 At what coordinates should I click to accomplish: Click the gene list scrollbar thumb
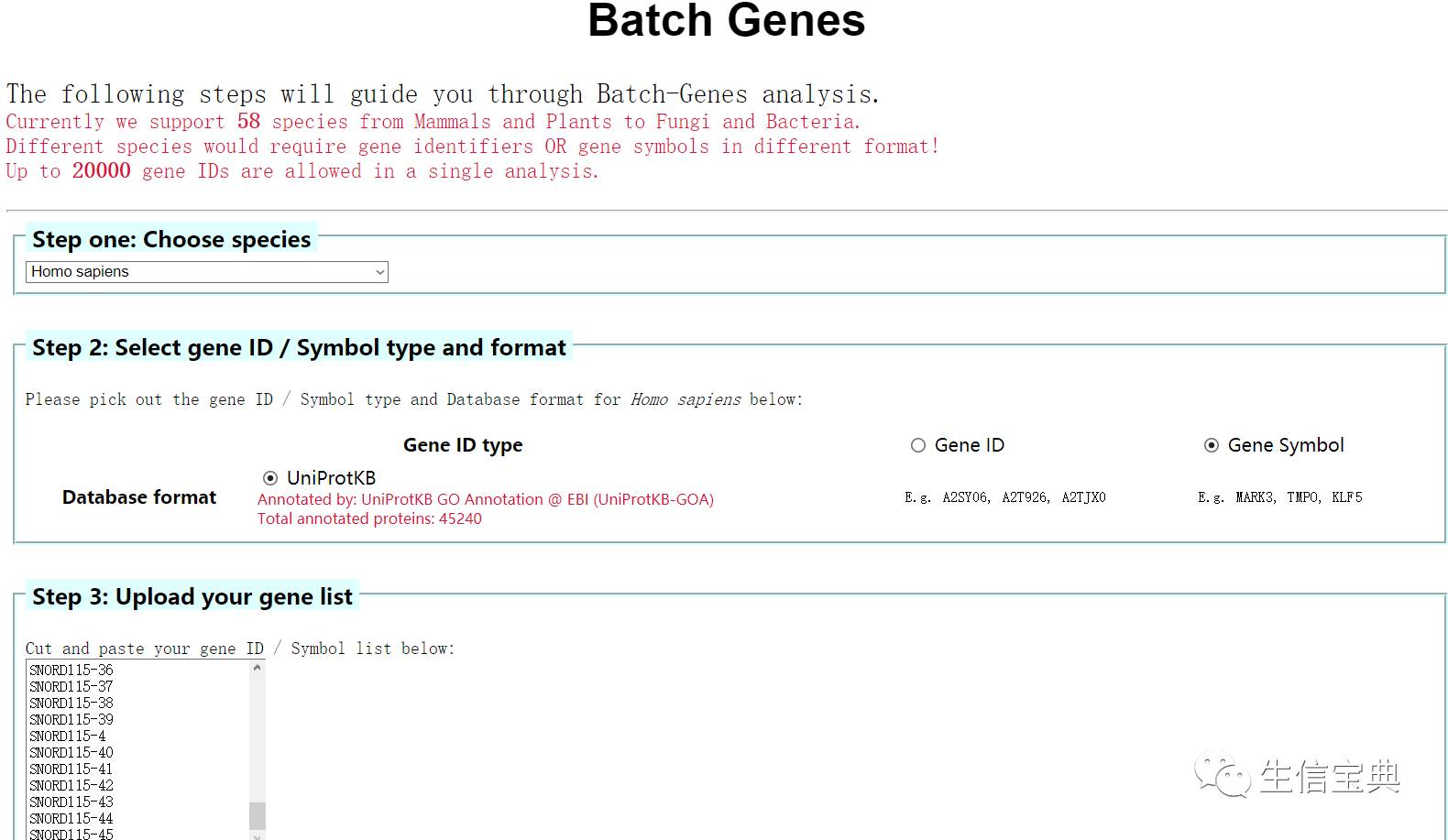tap(258, 814)
